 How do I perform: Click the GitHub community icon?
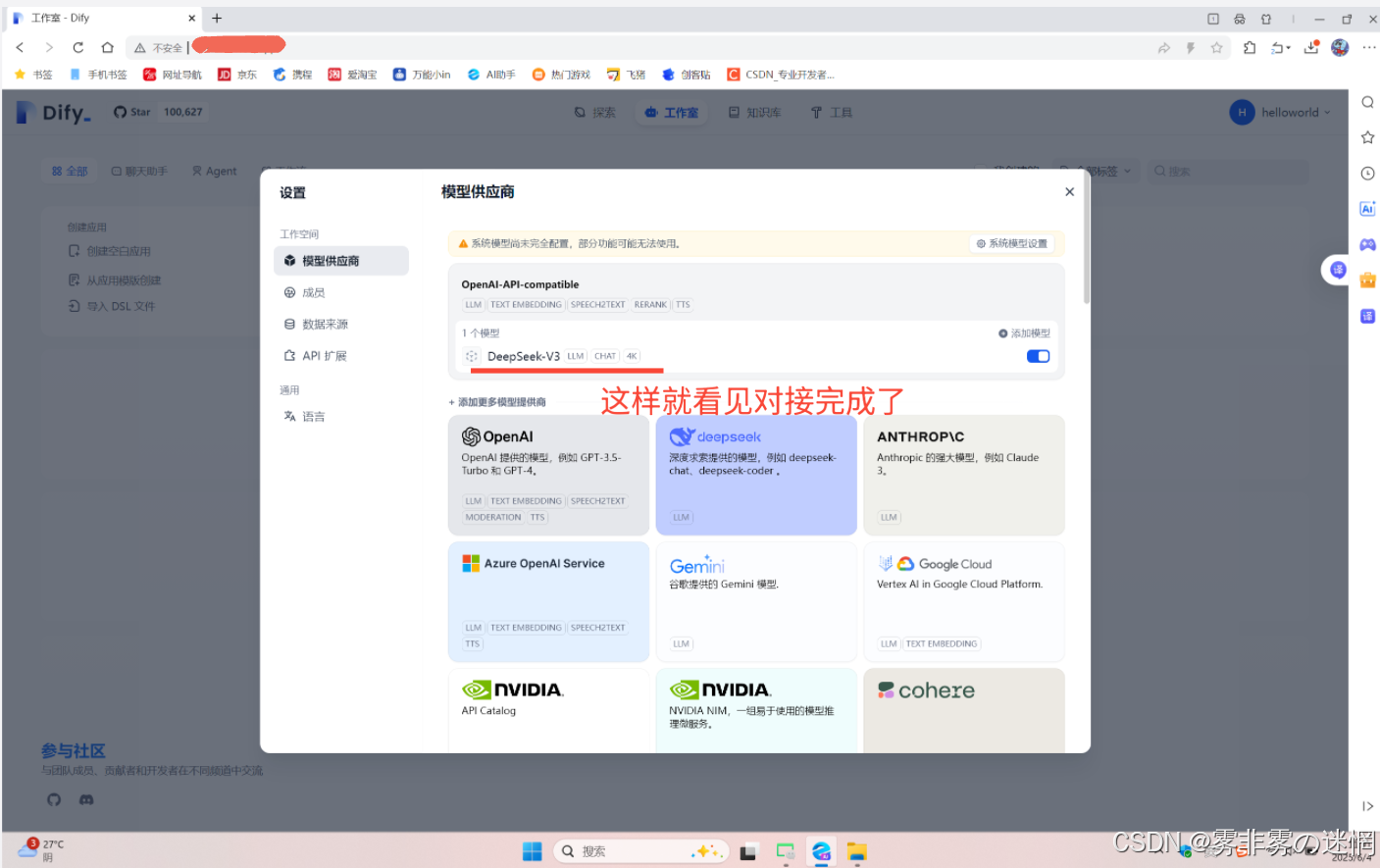(54, 799)
